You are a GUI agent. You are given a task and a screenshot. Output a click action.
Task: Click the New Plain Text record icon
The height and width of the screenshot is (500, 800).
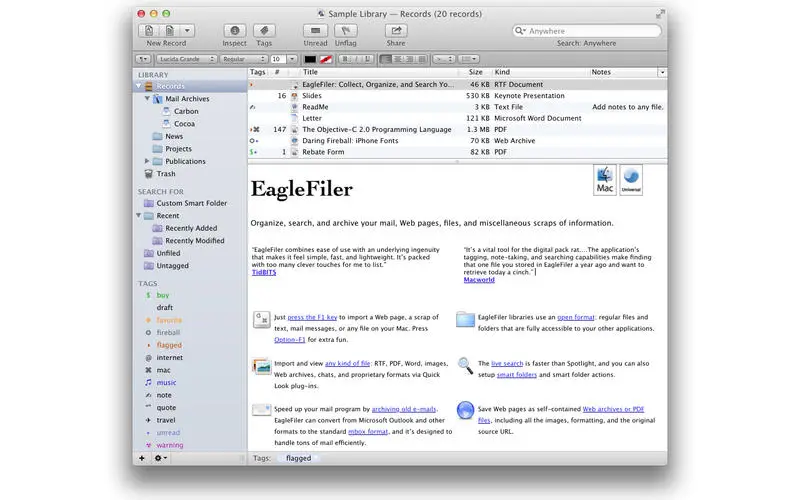pyautogui.click(x=169, y=31)
